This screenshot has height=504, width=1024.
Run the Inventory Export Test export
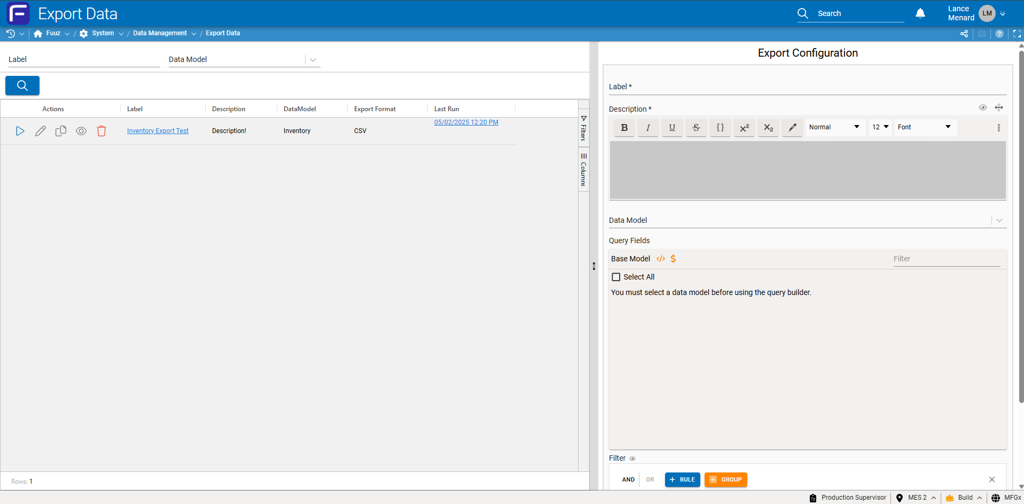(x=20, y=131)
